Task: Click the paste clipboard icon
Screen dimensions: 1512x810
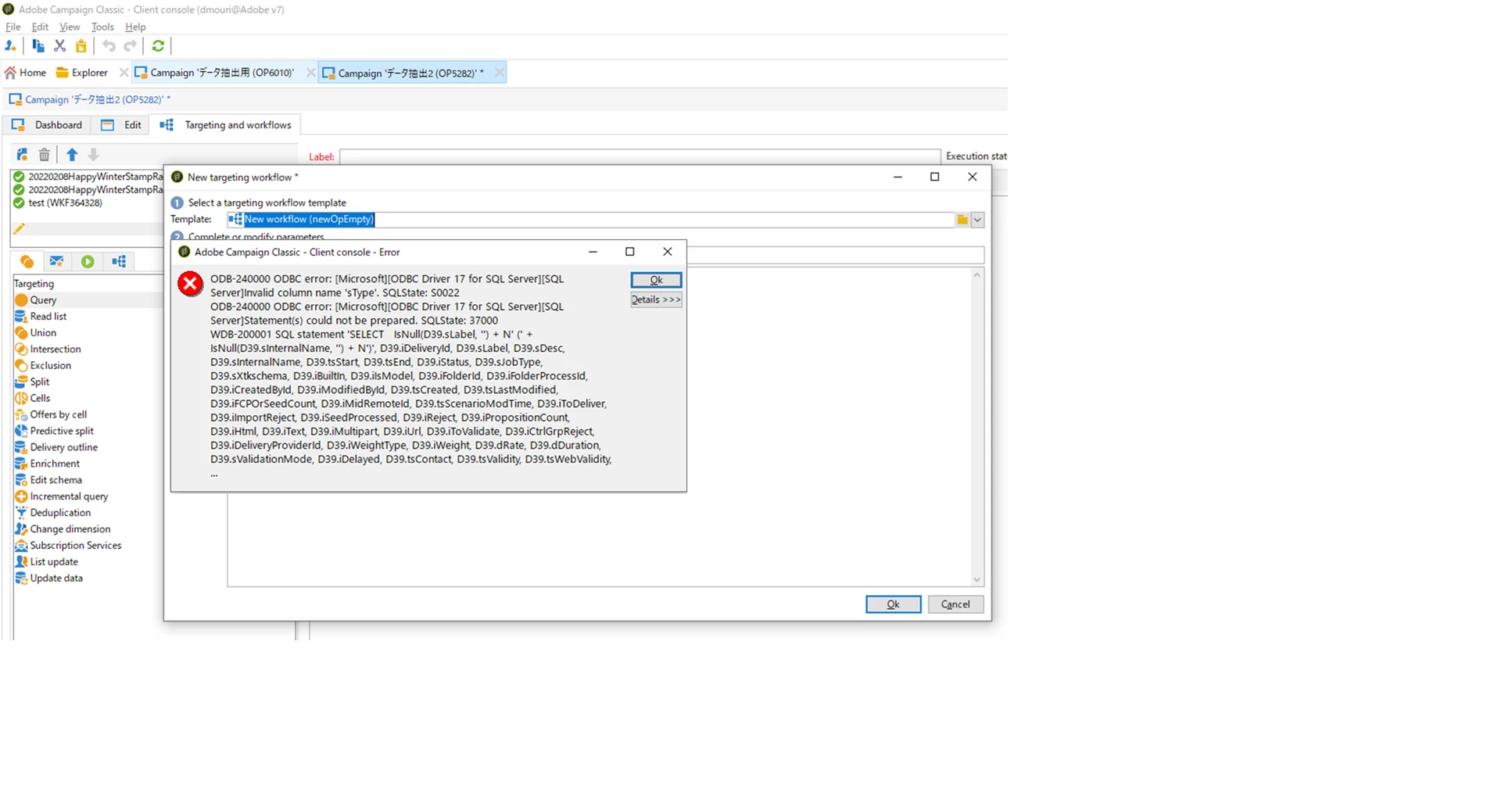Action: click(81, 46)
